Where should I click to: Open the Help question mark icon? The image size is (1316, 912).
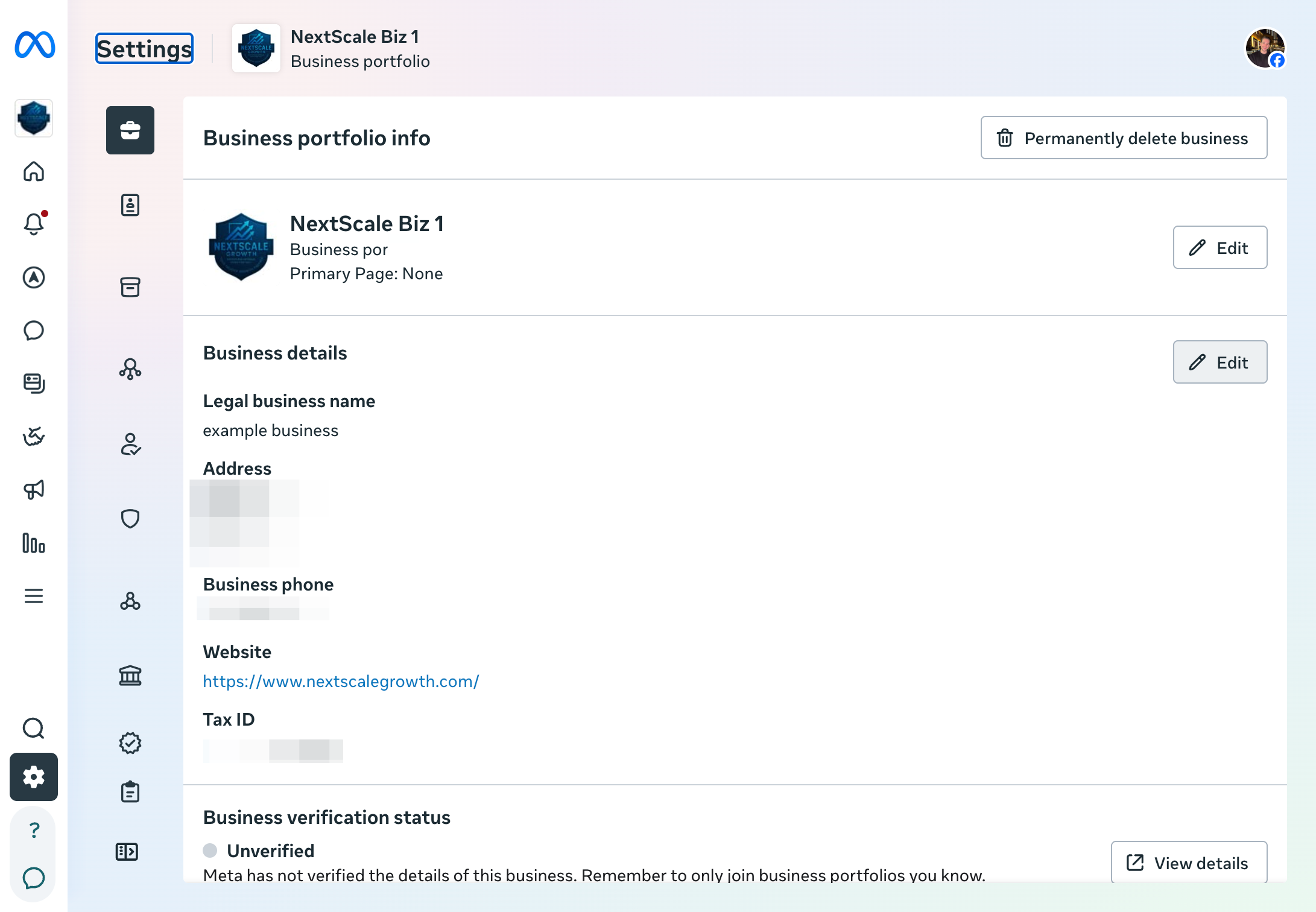click(x=34, y=830)
